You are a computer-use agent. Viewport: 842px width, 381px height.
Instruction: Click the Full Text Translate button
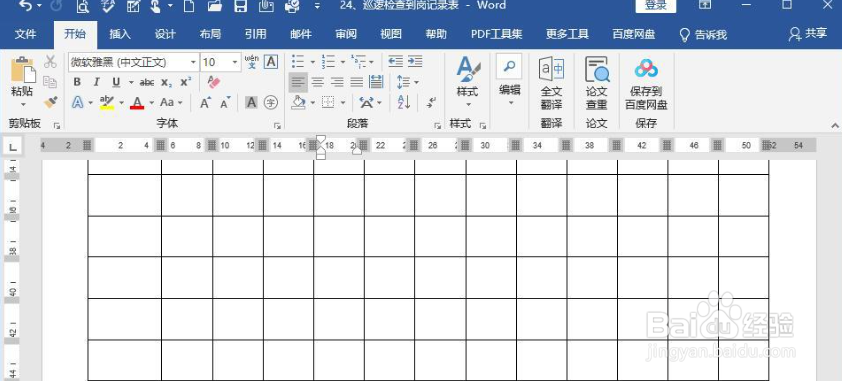(551, 83)
